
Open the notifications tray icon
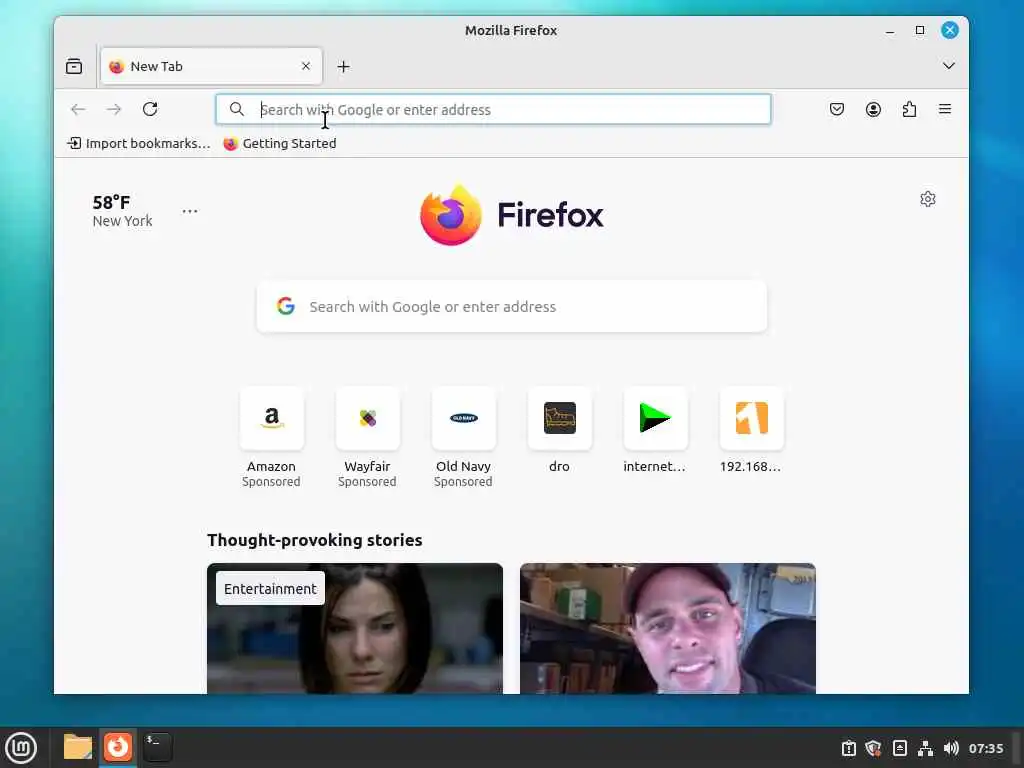[899, 748]
